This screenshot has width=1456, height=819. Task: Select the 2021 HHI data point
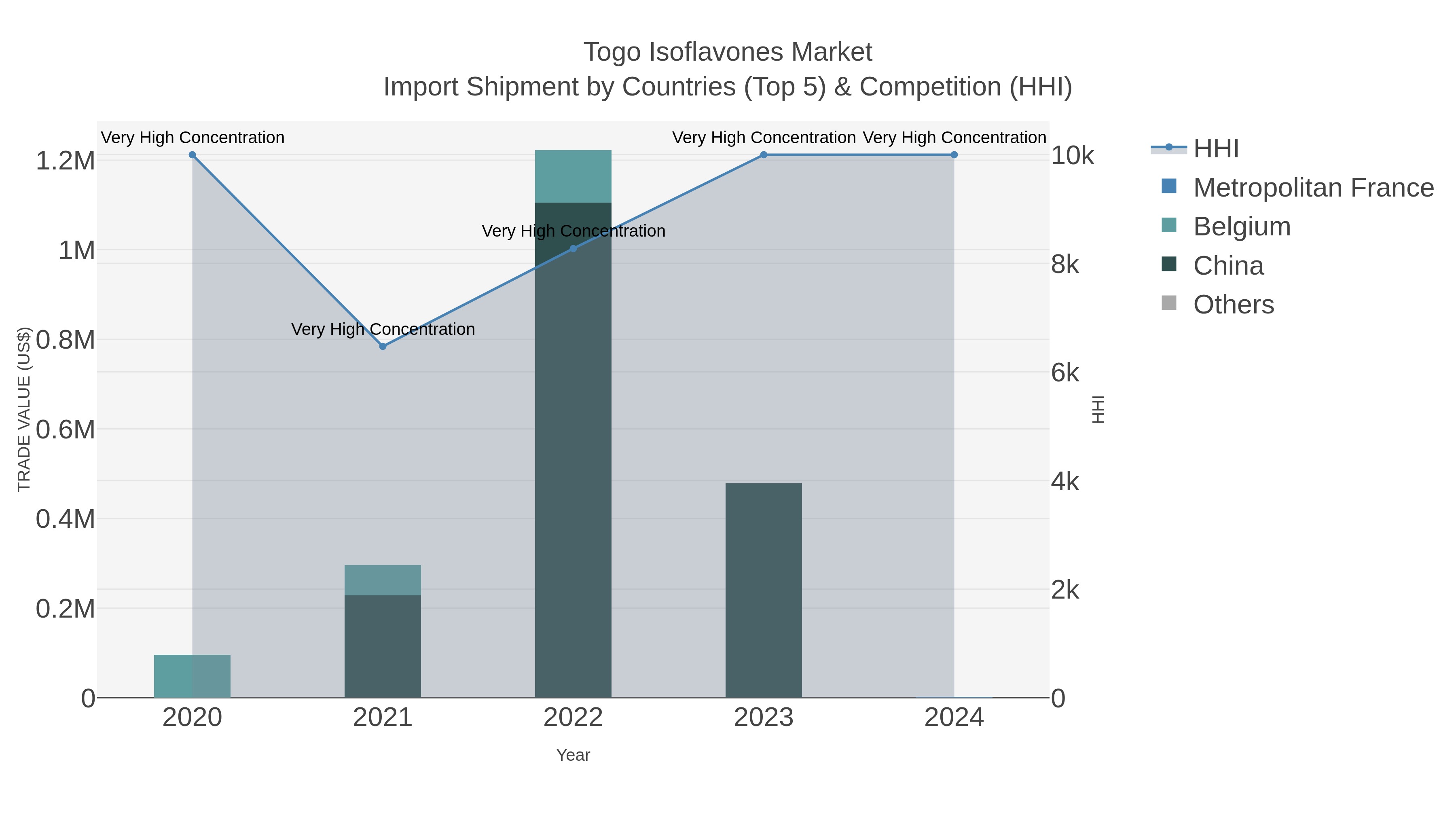pos(383,347)
